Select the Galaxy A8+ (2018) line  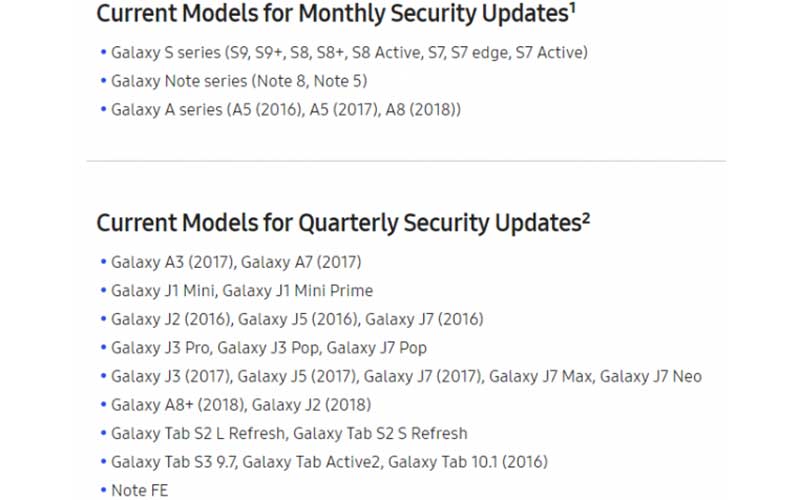[x=241, y=405]
